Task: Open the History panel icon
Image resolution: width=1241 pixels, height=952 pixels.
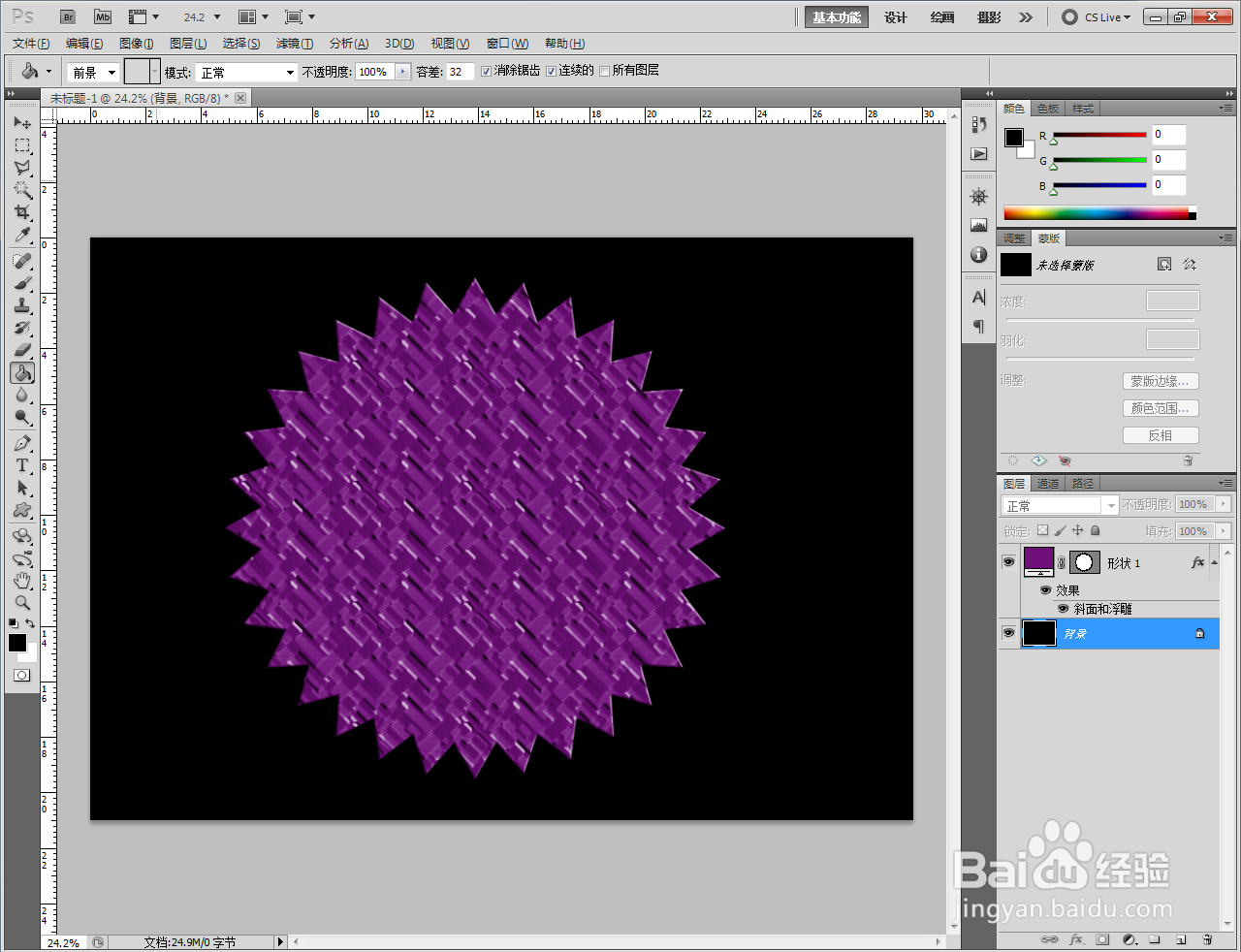Action: coord(979,124)
